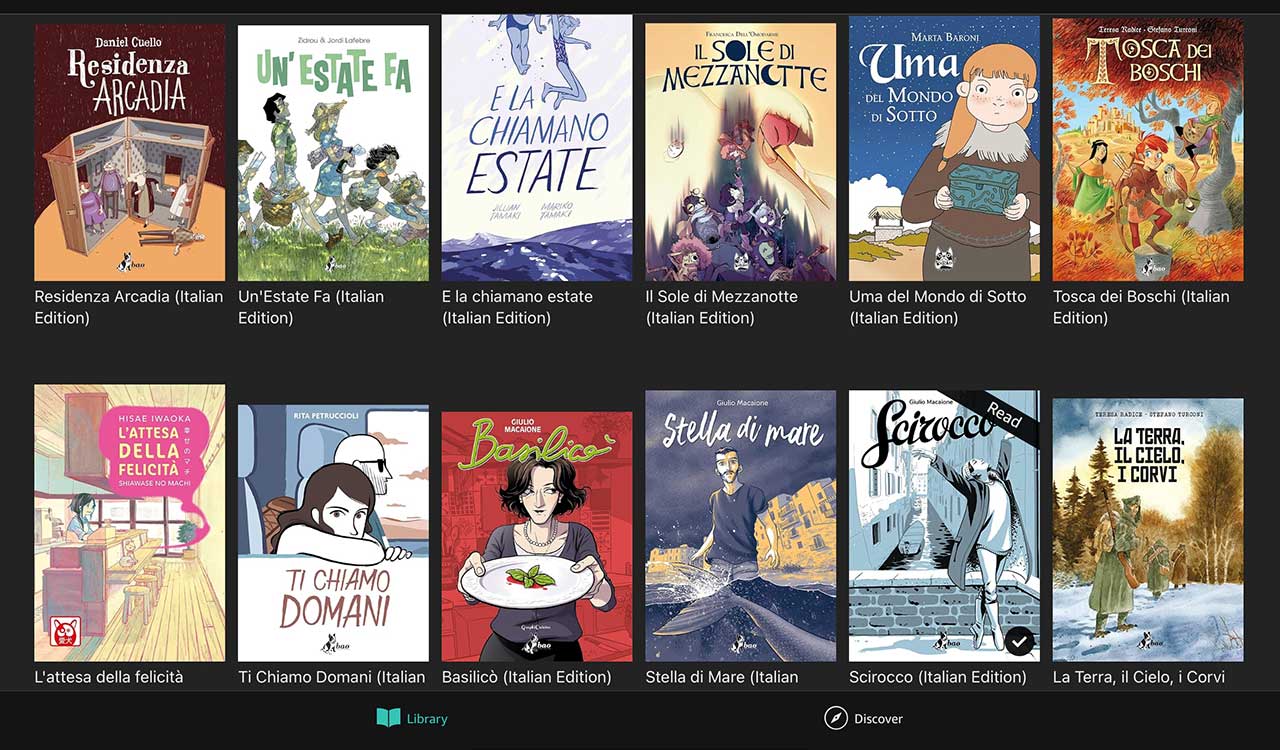Open Ti Chiamo Domani book cover
The width and height of the screenshot is (1280, 750).
click(333, 533)
